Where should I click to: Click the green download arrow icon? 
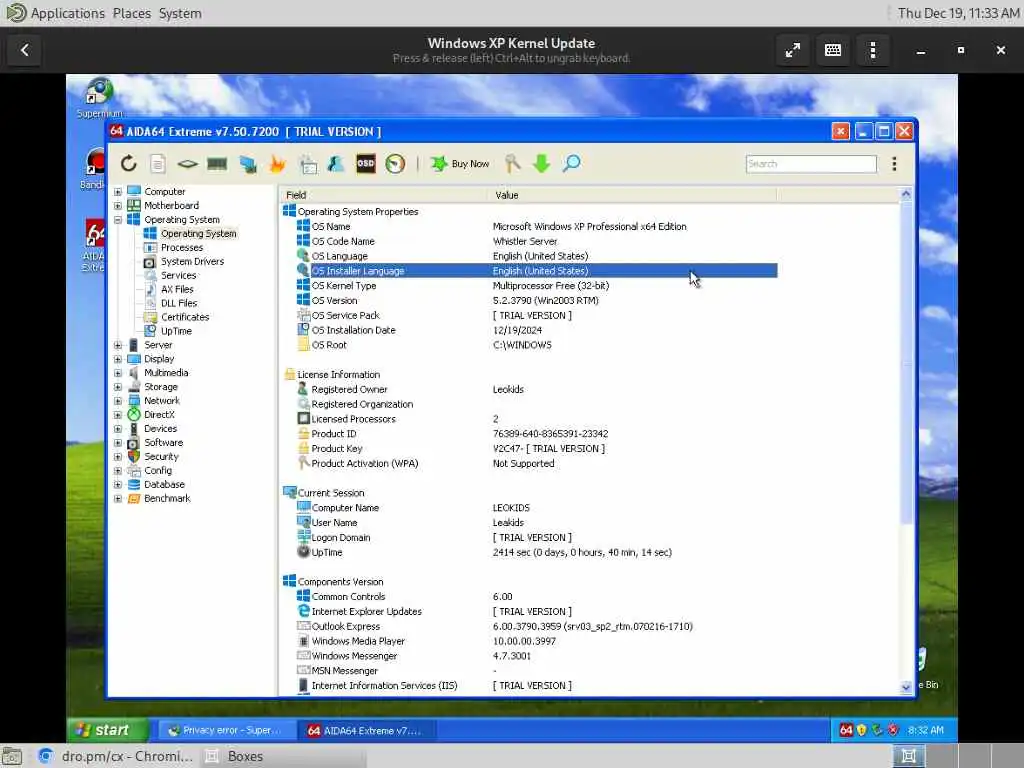[541, 163]
